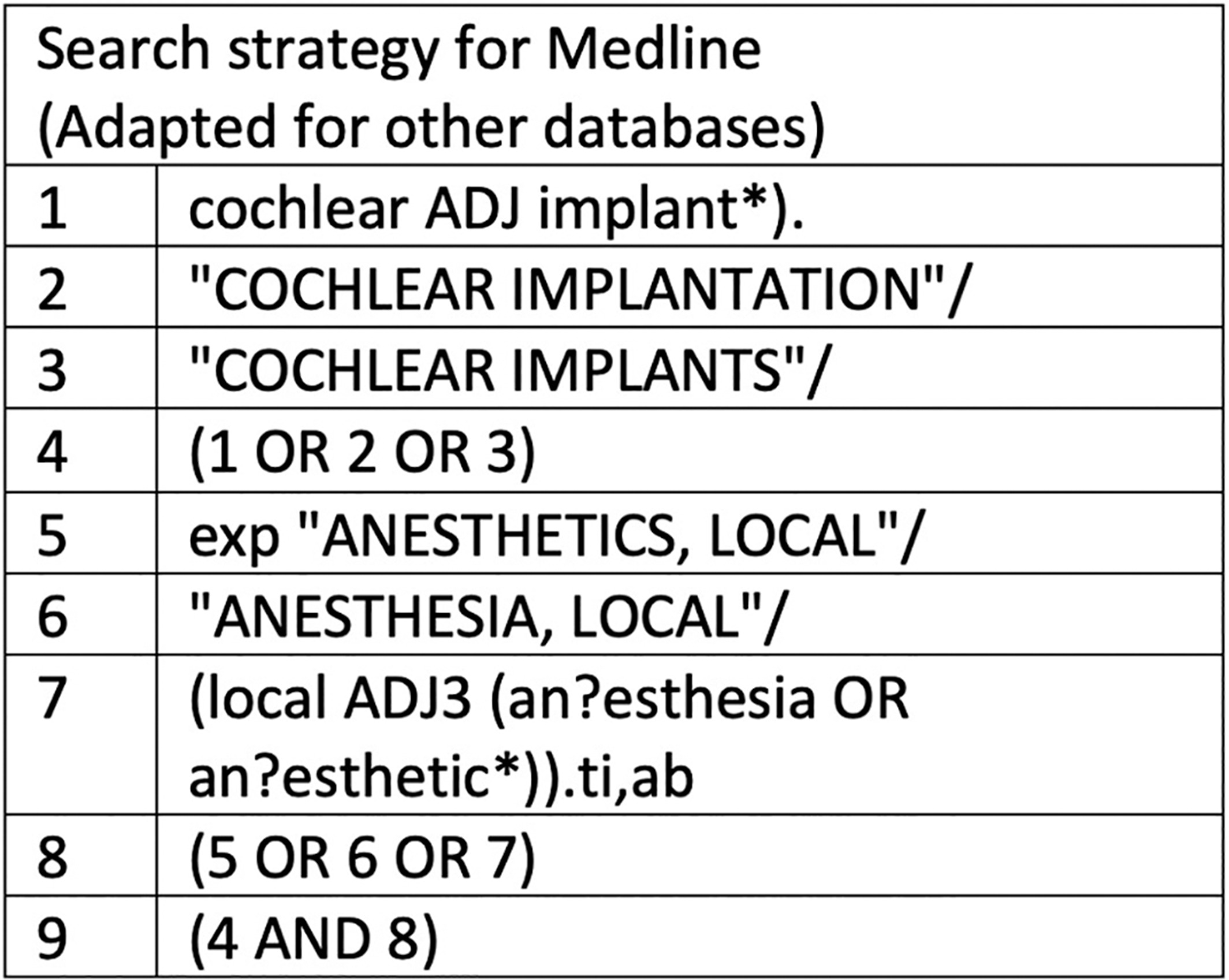Click the row 2 number cell
The image size is (1229, 980).
coord(81,287)
